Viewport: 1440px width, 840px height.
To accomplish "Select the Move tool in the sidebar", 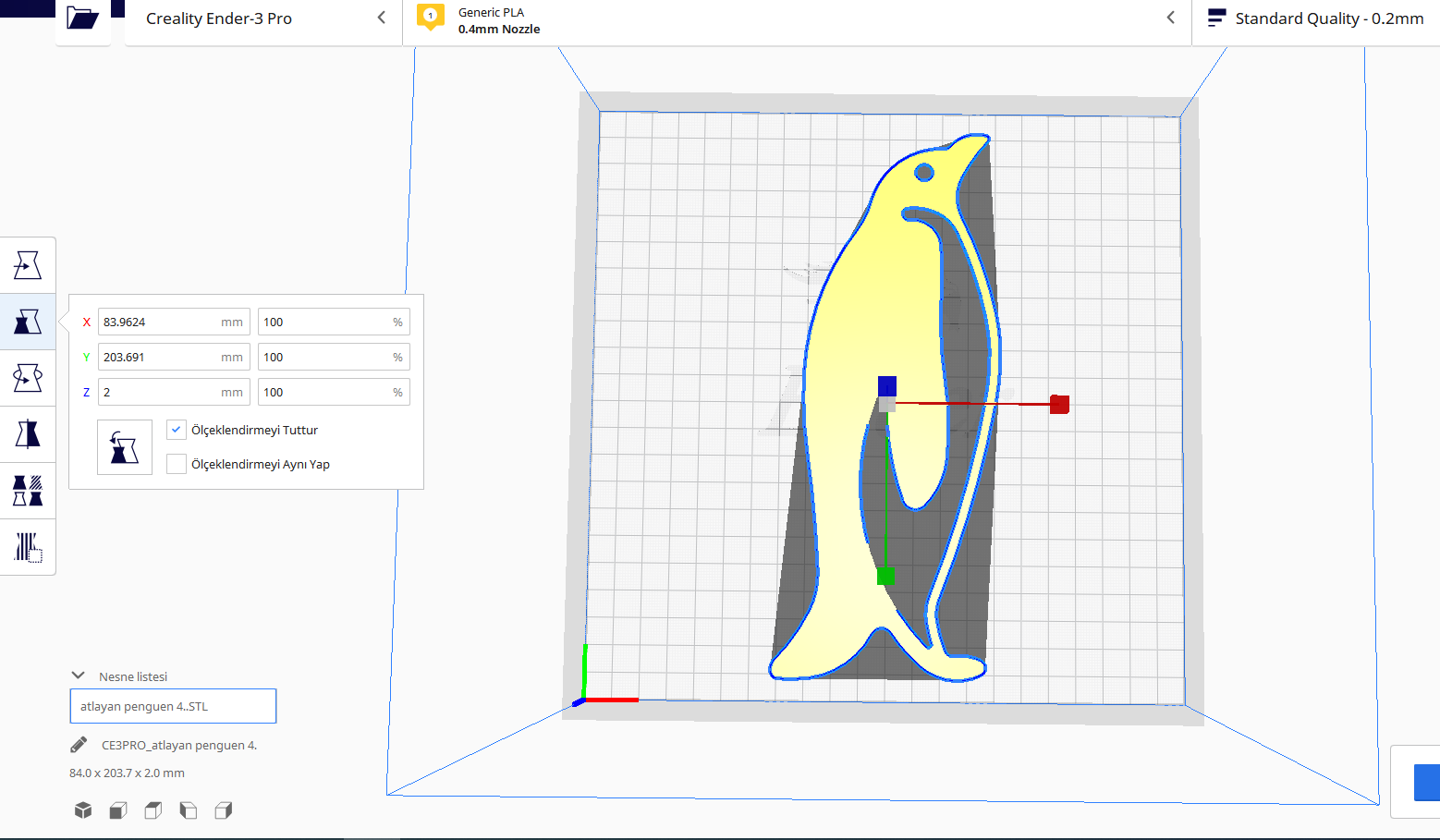I will [x=28, y=266].
